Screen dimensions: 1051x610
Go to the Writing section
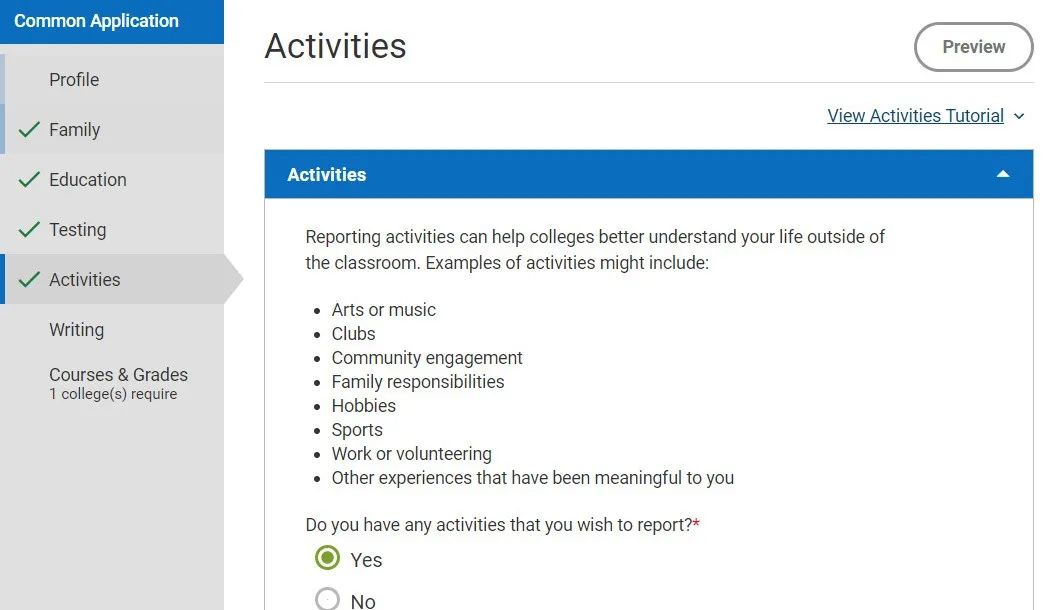coord(76,330)
